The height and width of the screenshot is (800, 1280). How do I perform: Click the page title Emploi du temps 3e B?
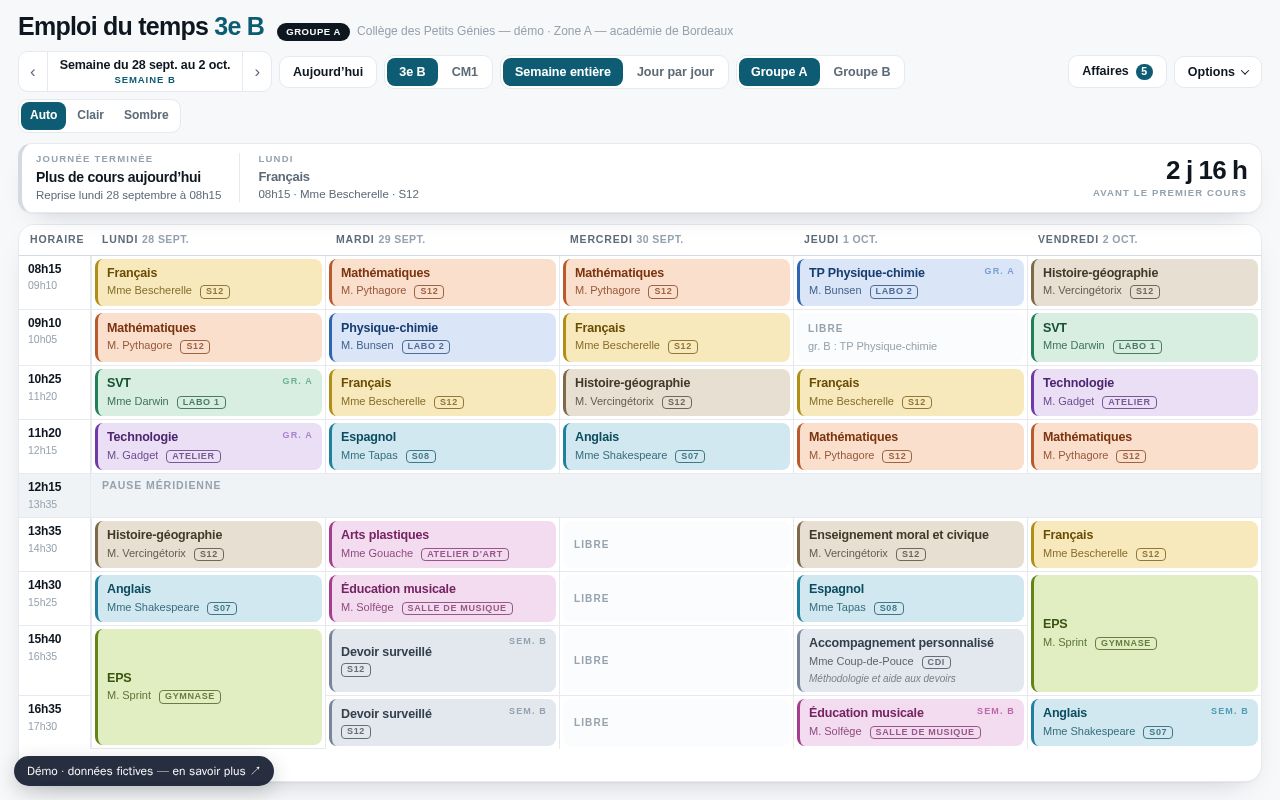coord(141,27)
